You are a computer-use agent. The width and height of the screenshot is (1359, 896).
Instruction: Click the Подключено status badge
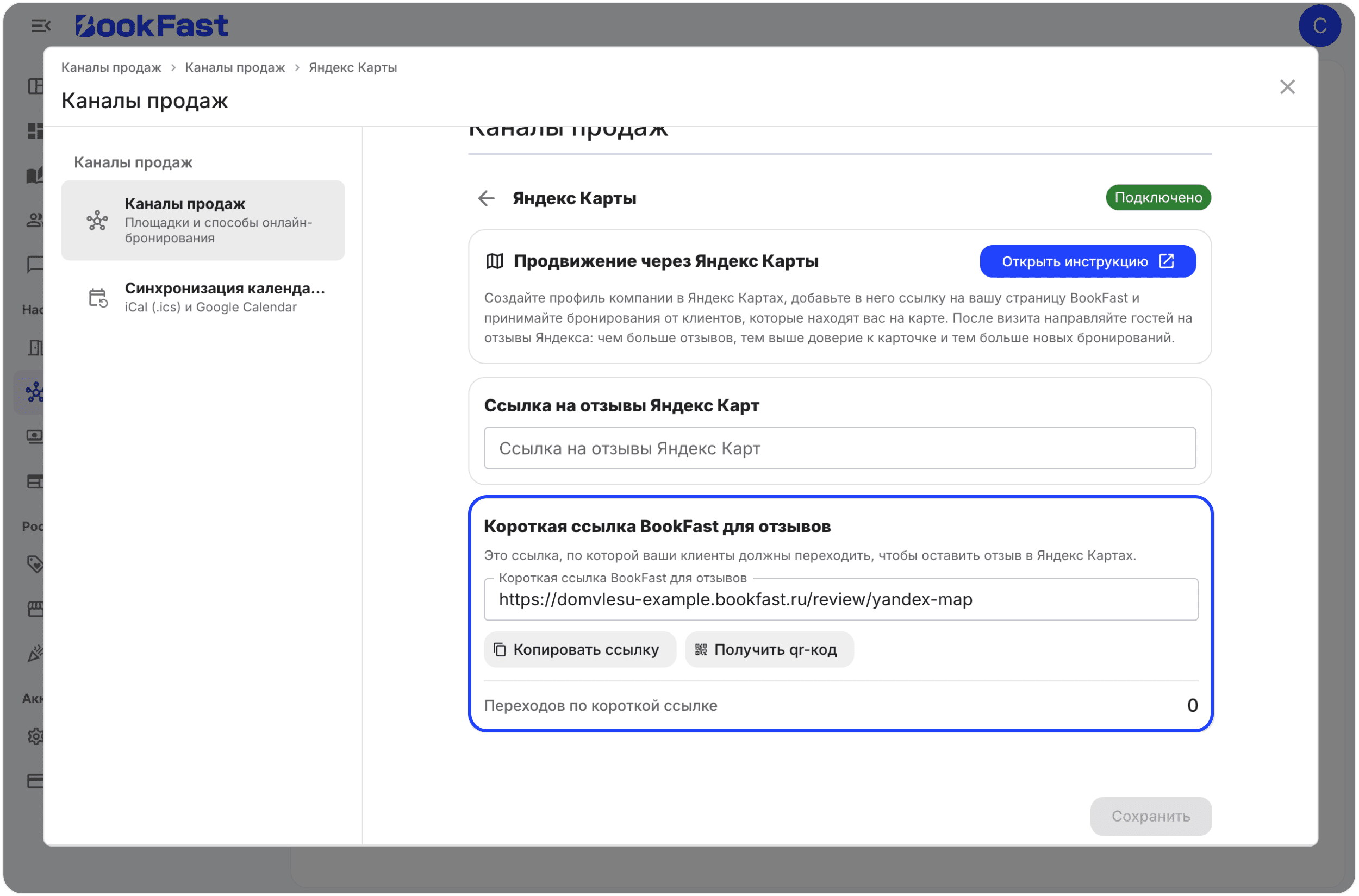1158,198
